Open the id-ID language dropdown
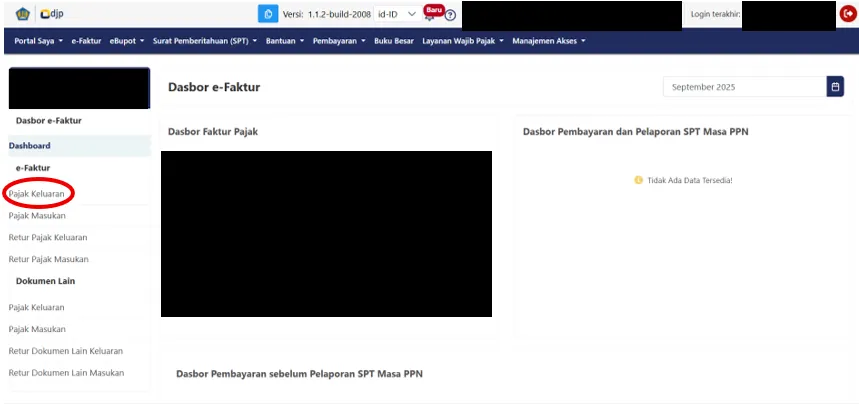The height and width of the screenshot is (415, 859). coord(396,15)
